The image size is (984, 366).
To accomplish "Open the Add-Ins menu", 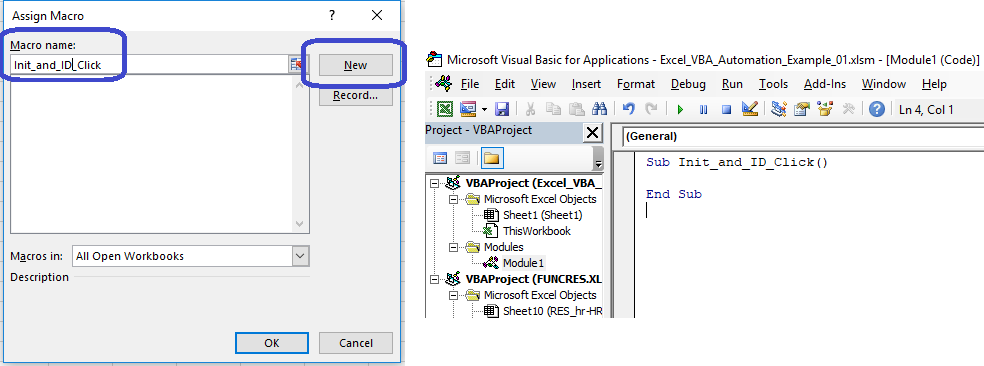I will (825, 84).
